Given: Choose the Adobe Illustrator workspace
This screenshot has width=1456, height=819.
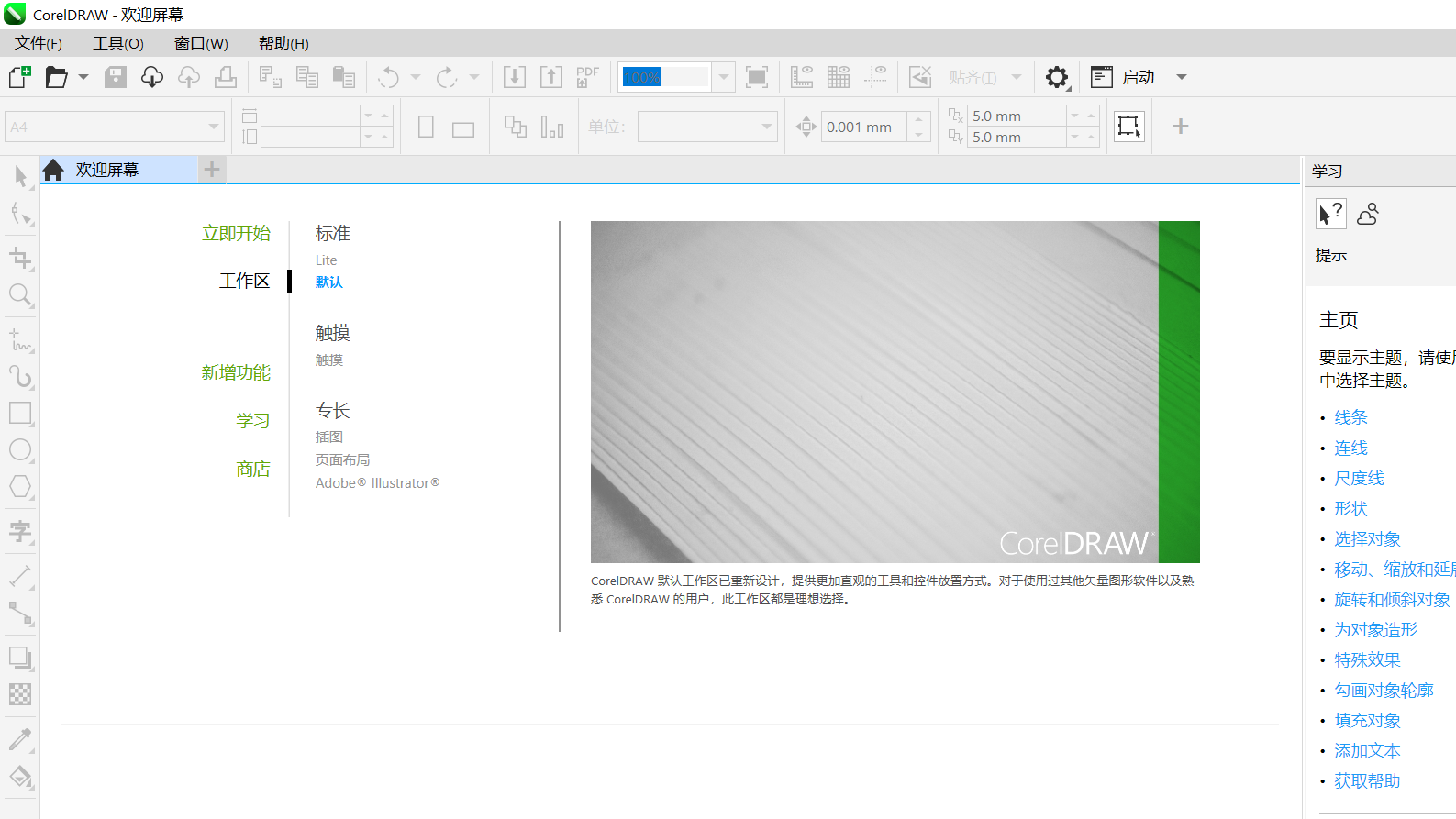Looking at the screenshot, I should [x=377, y=483].
